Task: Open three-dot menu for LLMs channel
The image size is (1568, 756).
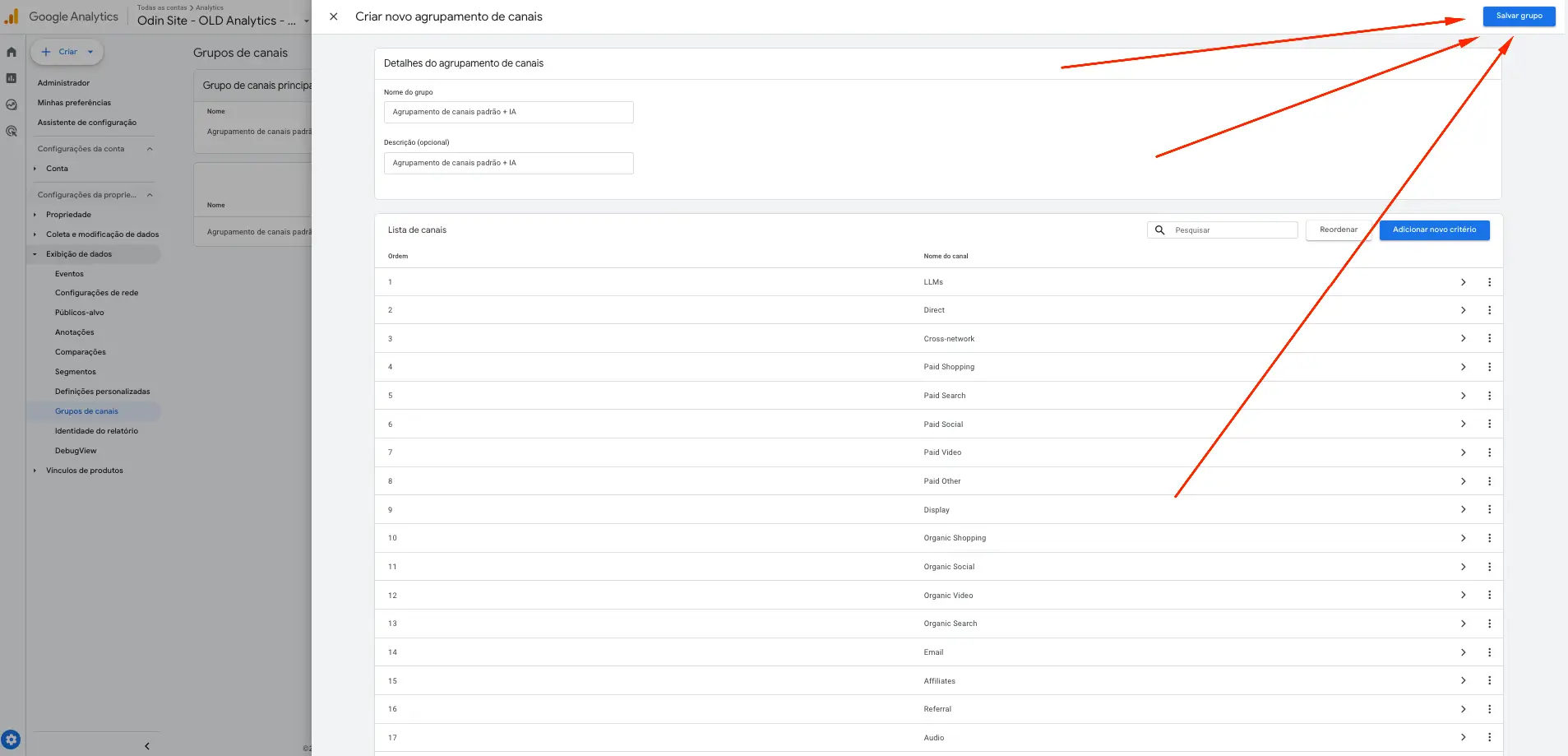Action: coord(1489,282)
